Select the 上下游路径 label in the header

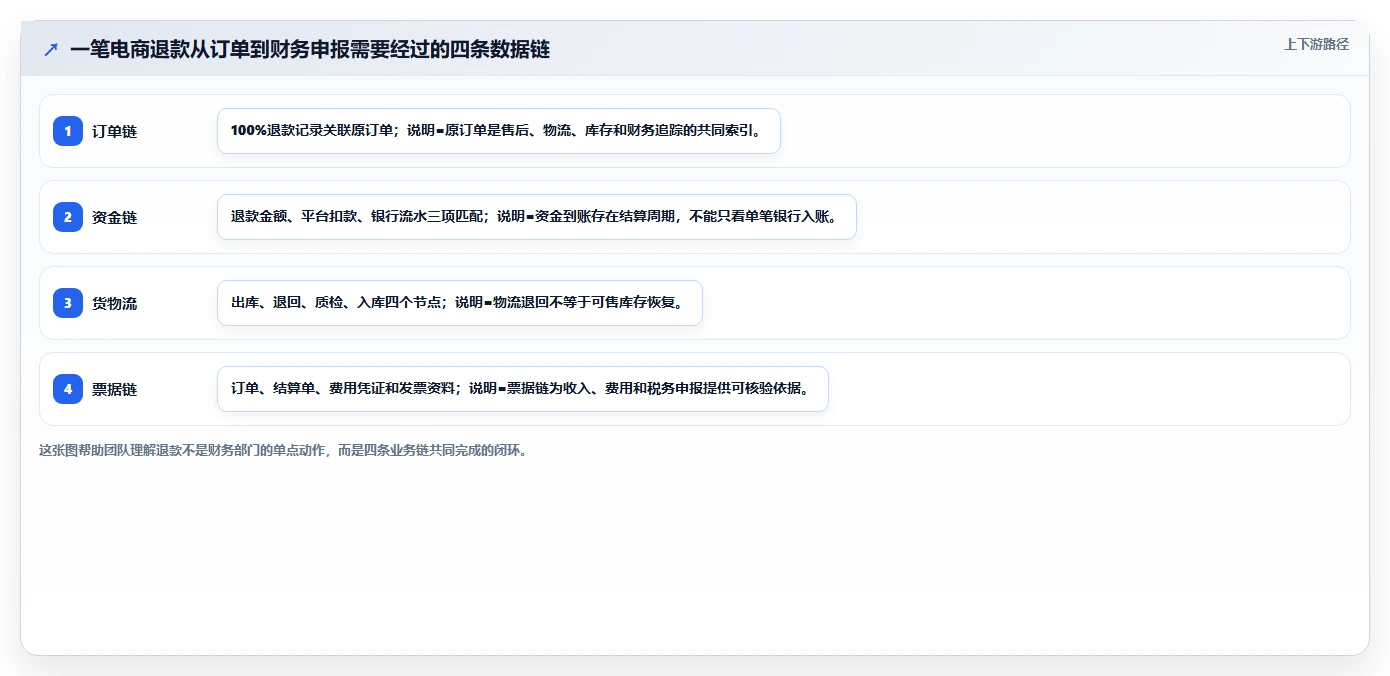tap(1316, 44)
